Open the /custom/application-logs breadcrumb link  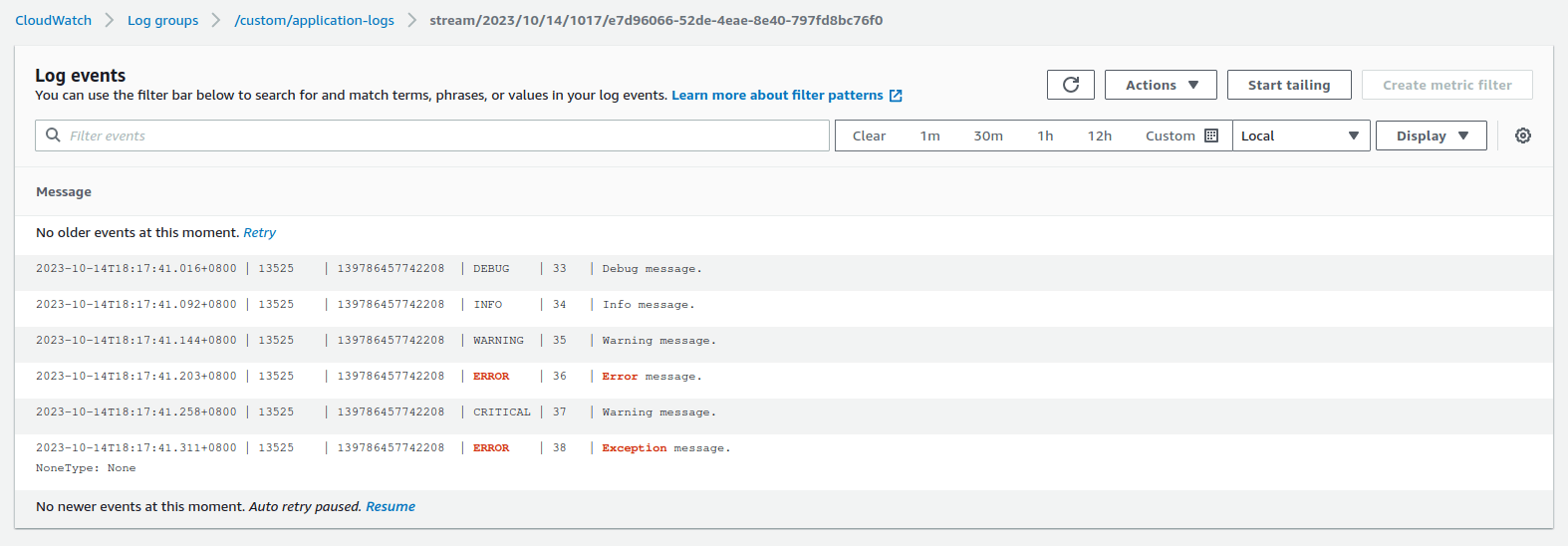click(x=314, y=20)
